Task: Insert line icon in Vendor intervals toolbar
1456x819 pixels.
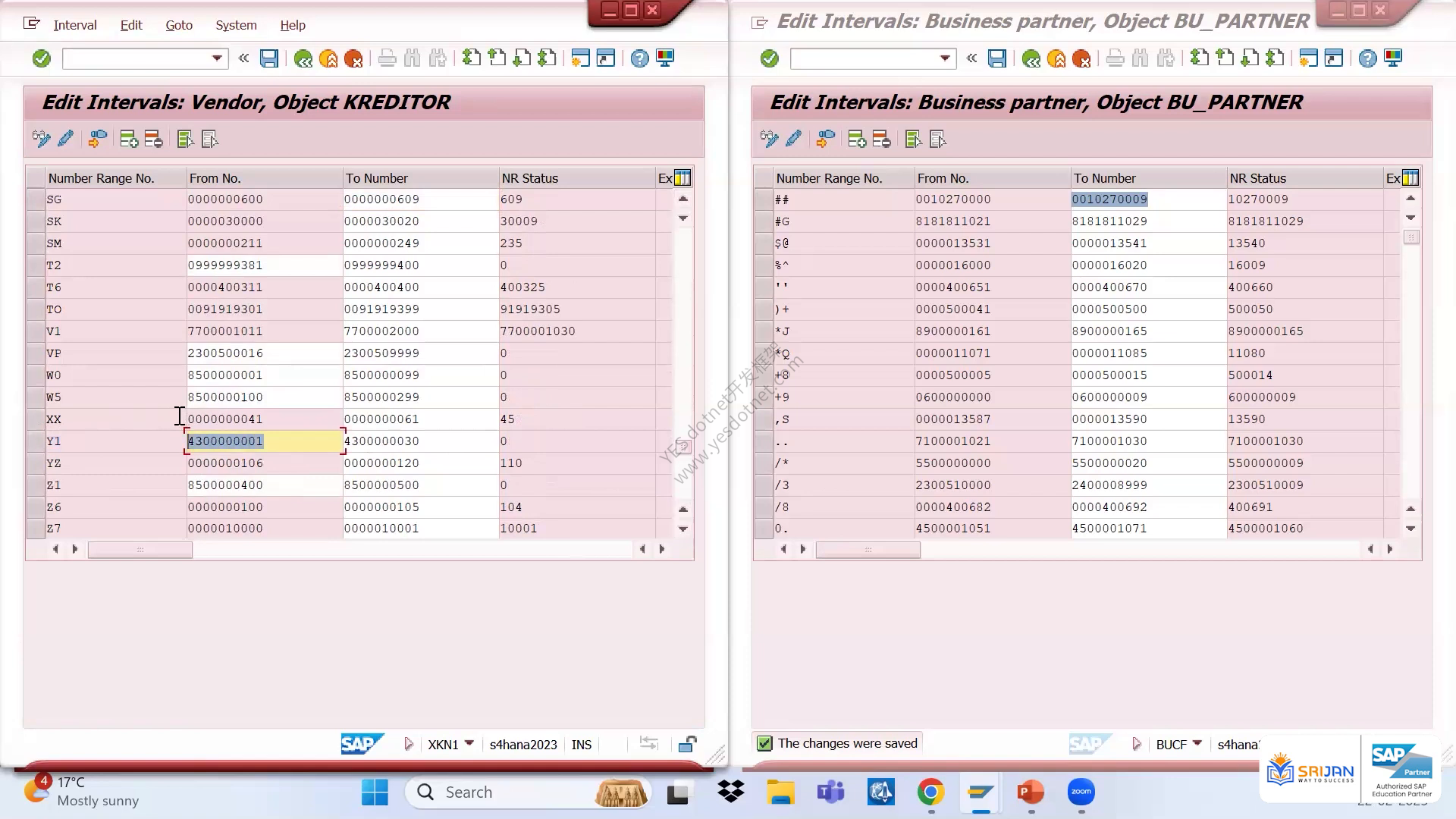Action: [129, 139]
